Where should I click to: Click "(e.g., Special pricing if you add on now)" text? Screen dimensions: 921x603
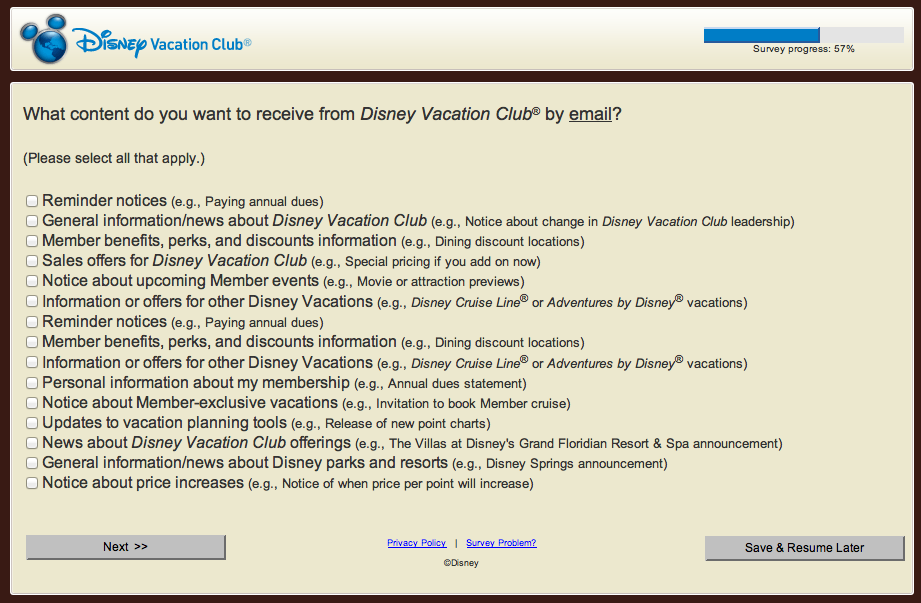tap(426, 261)
